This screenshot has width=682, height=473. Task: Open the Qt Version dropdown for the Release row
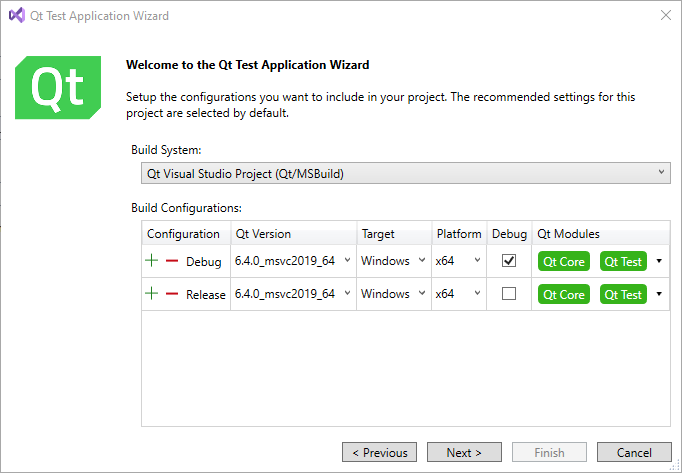tap(293, 294)
